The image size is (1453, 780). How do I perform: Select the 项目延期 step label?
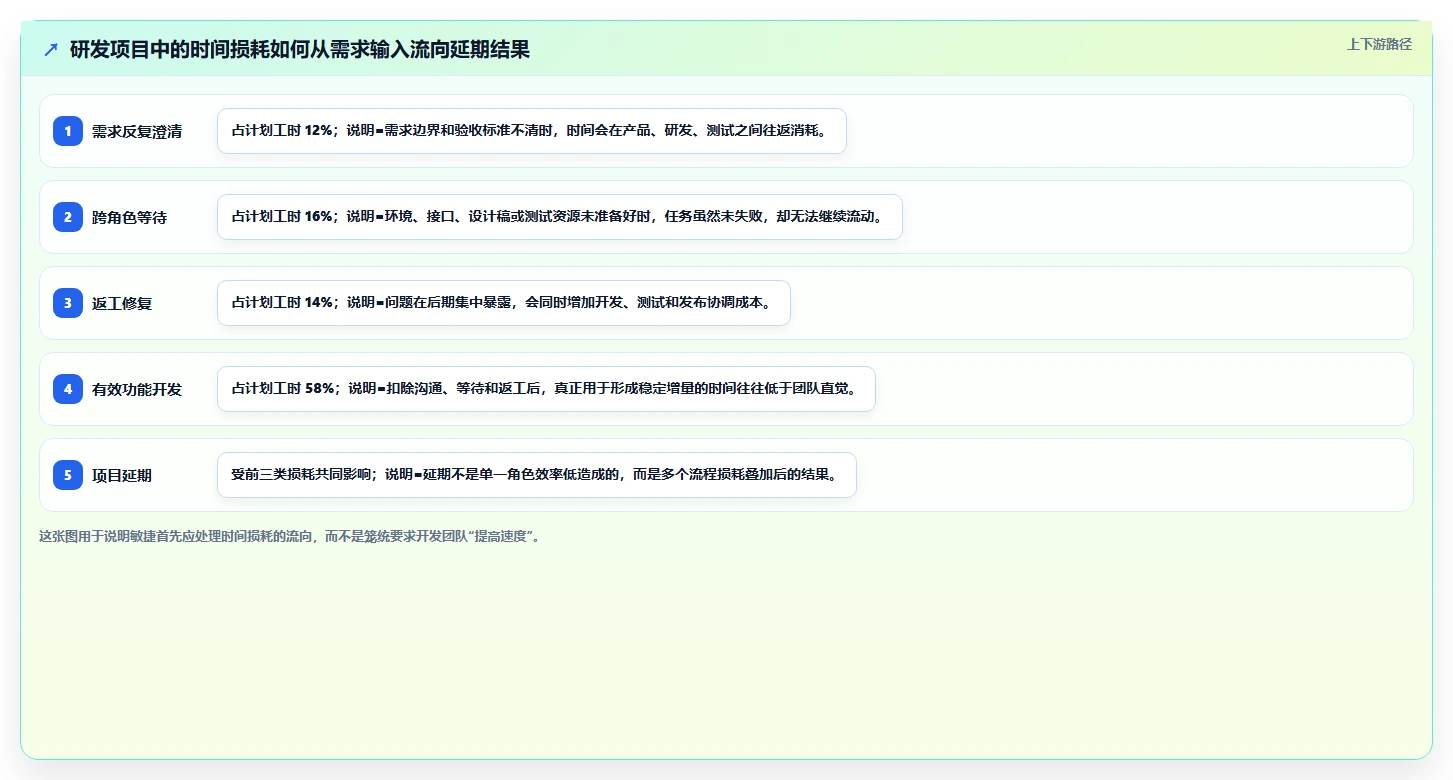tap(122, 475)
